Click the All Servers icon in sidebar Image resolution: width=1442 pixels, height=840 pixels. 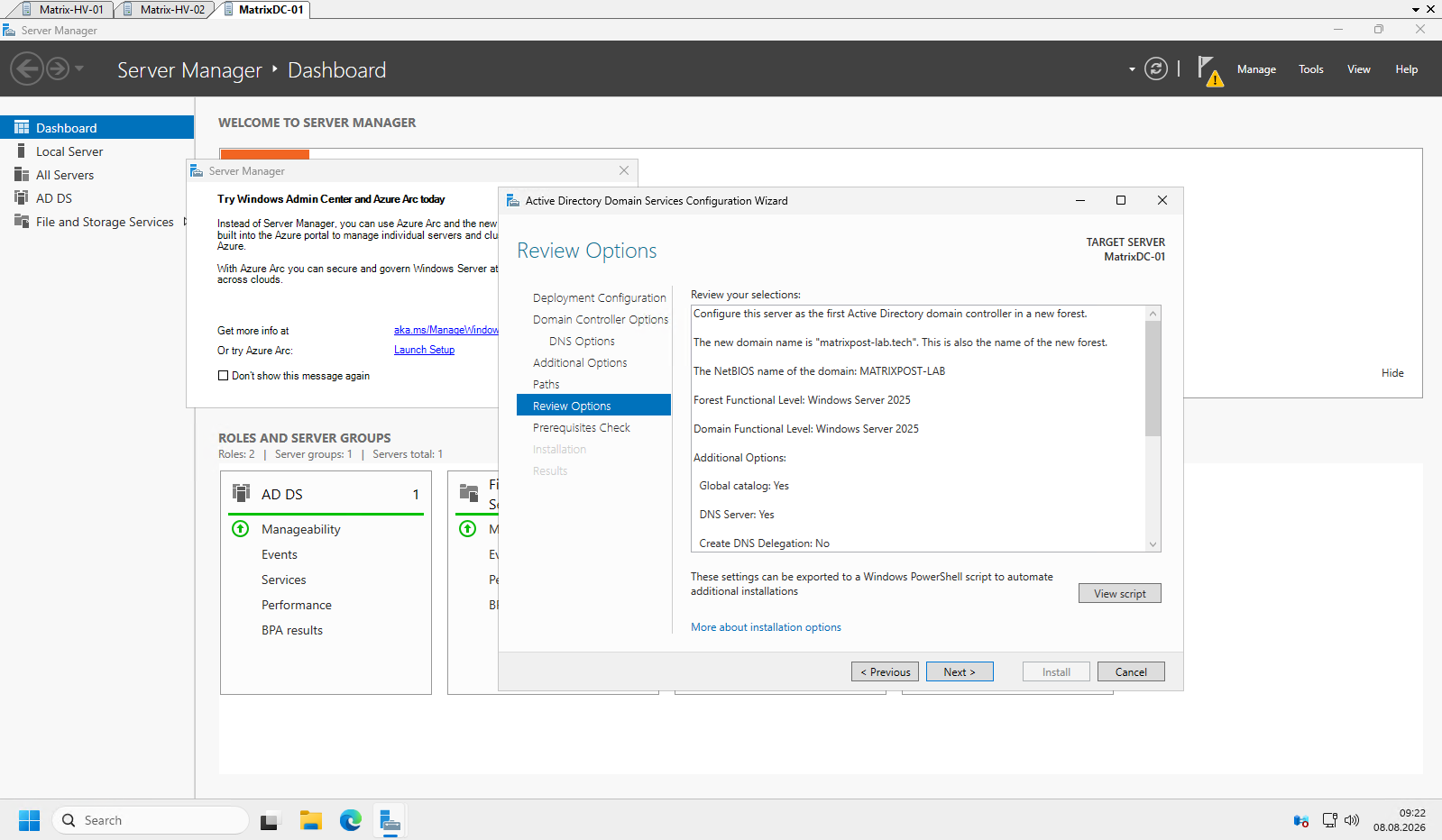(22, 174)
